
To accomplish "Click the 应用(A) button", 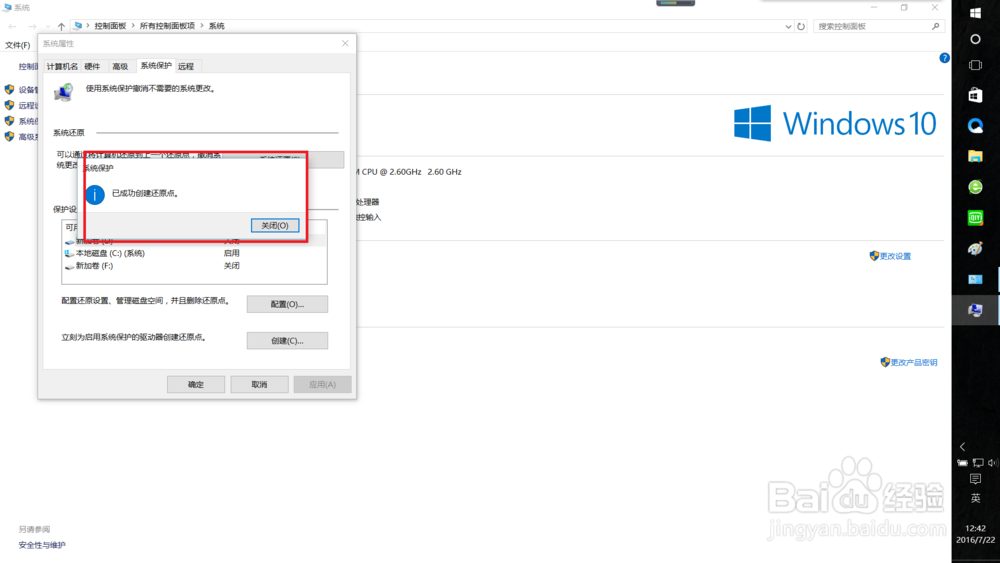I will (x=322, y=384).
